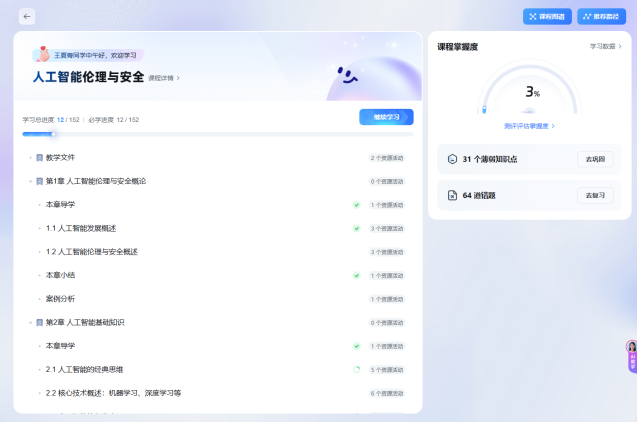Click the 学习总进度 12 / 152 text

click(51, 120)
